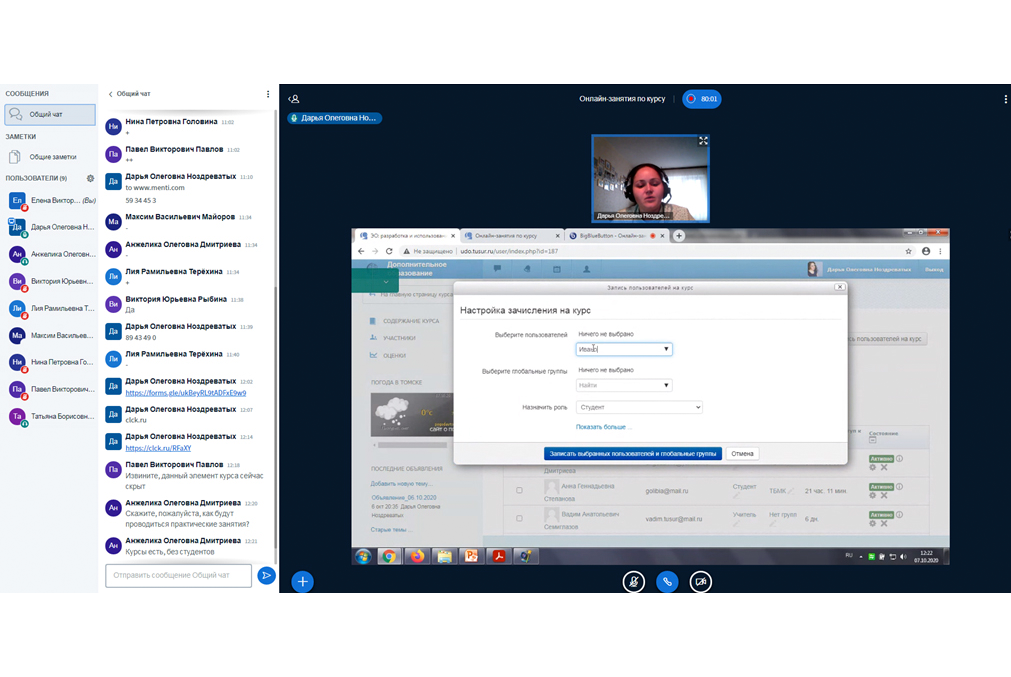
Task: Open the Moodle messages speech-bubble icon
Action: coord(497,269)
